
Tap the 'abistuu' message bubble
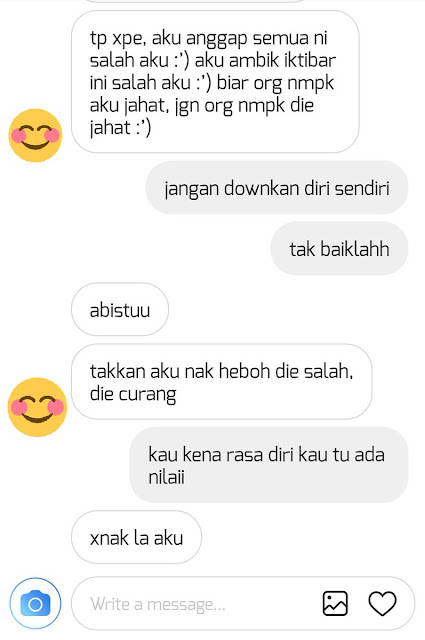point(120,309)
